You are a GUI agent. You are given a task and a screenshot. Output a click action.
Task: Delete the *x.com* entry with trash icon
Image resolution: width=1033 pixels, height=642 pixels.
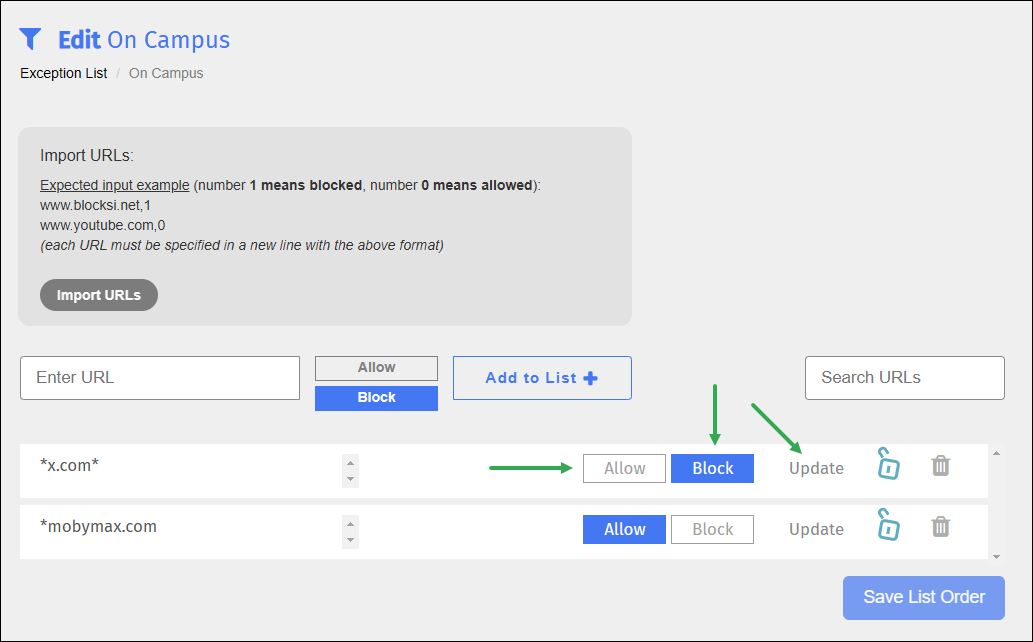[941, 465]
